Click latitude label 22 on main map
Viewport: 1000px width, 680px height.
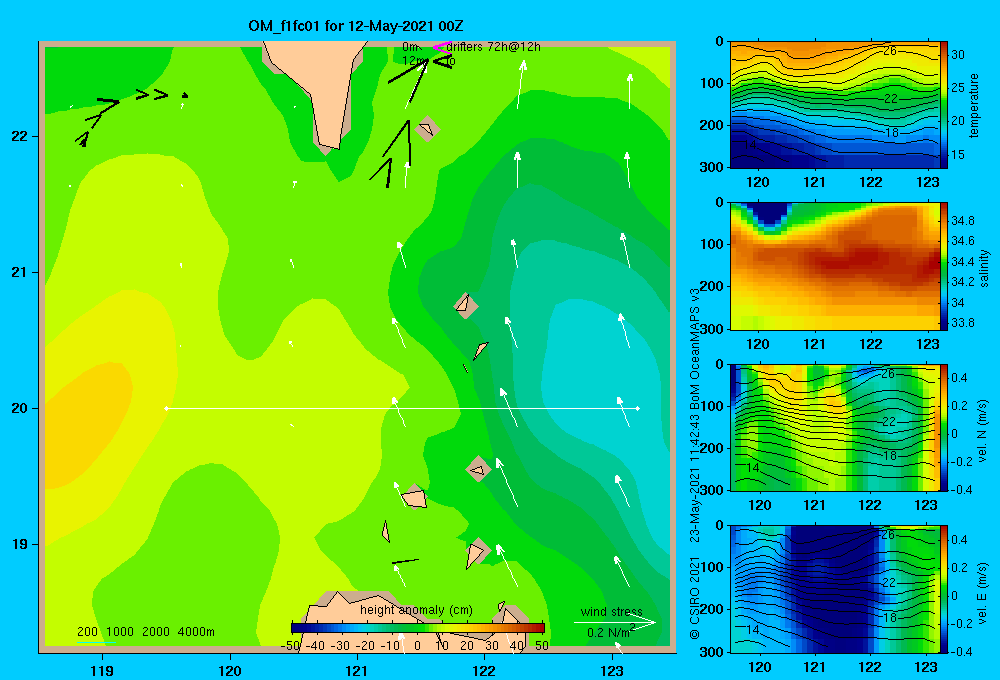(x=19, y=136)
